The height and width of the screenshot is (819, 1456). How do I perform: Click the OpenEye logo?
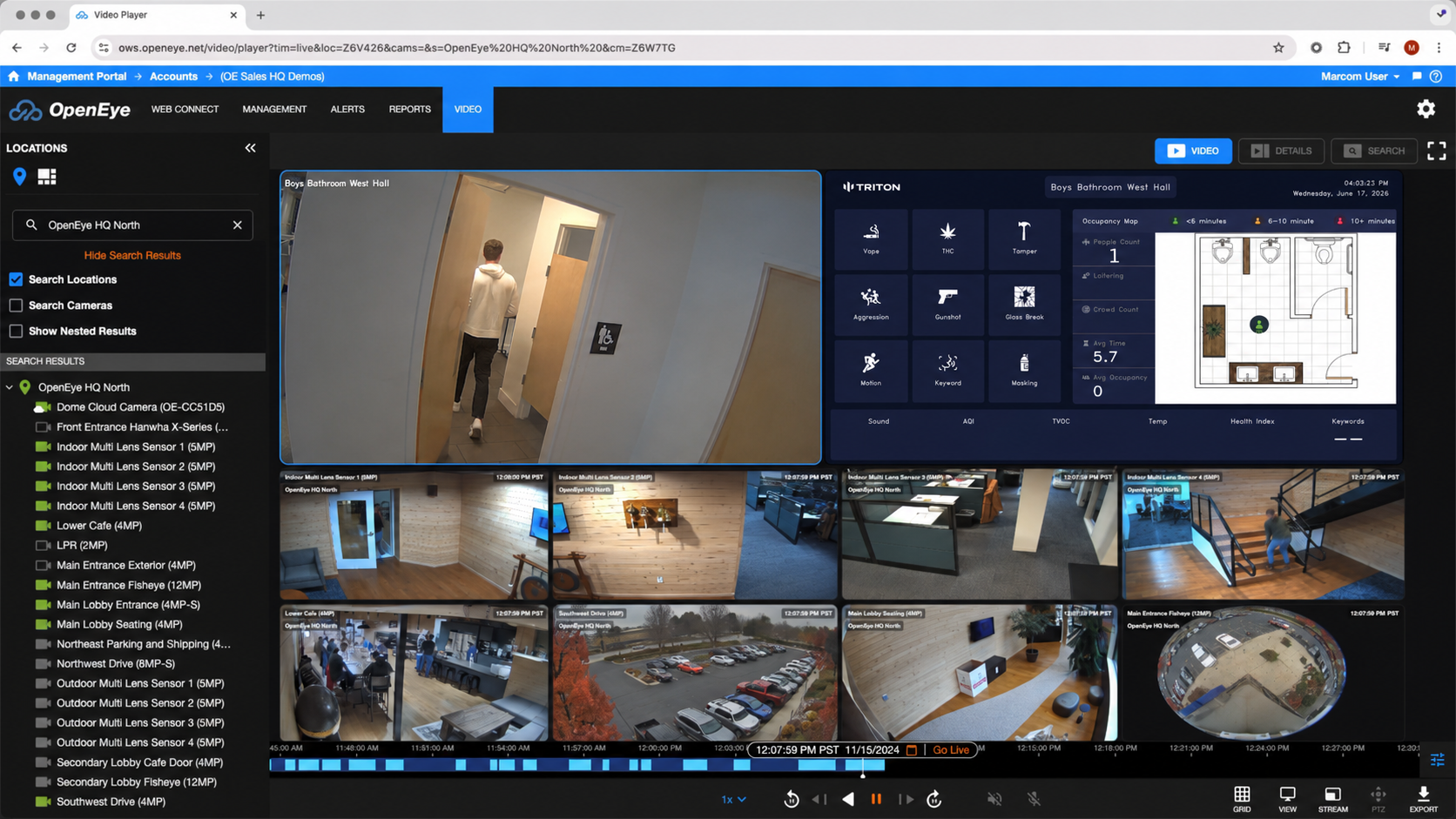(x=70, y=110)
